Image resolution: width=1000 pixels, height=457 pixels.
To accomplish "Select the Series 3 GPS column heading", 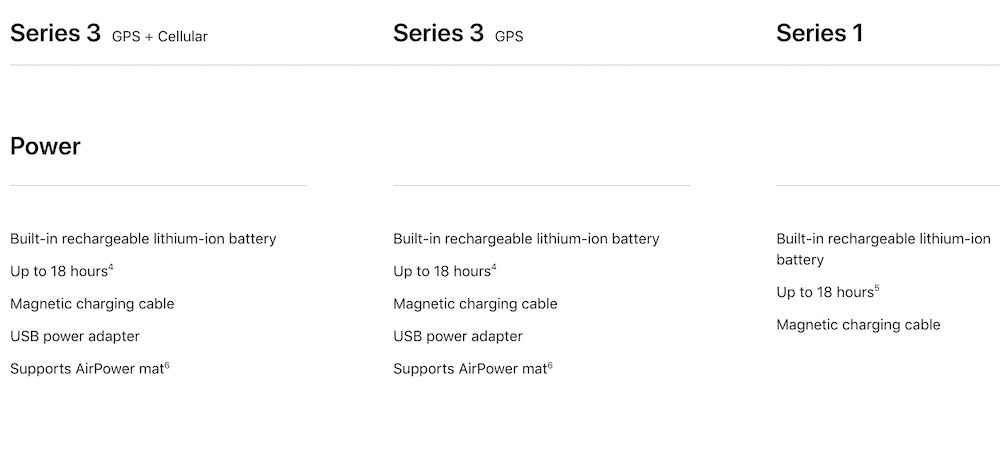I will pos(458,34).
